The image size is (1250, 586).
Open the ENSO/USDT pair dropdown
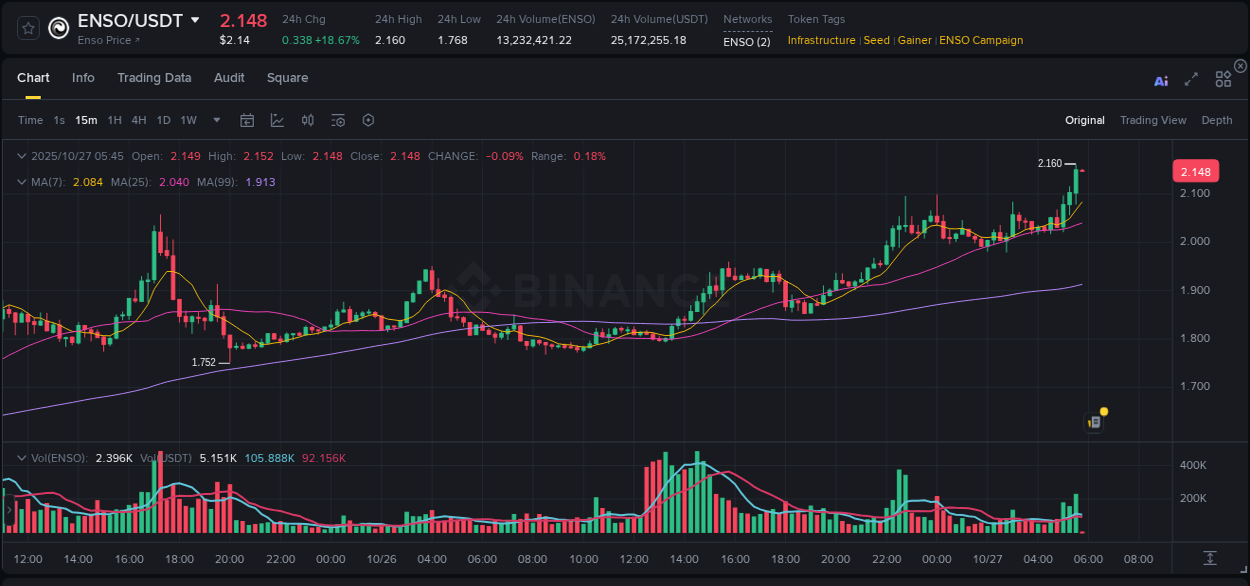coord(194,19)
